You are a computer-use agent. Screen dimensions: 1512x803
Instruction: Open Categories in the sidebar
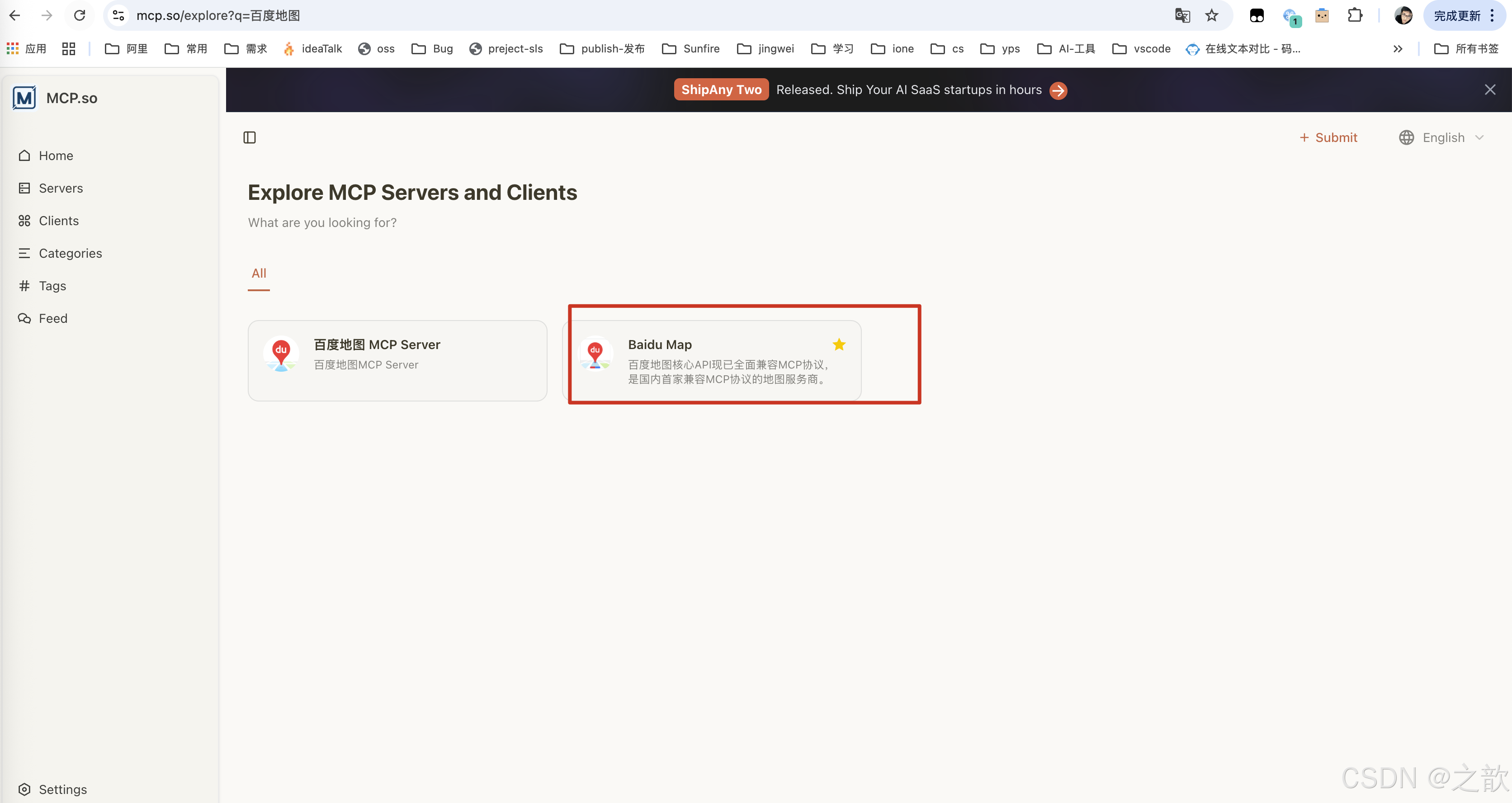pyautogui.click(x=70, y=254)
